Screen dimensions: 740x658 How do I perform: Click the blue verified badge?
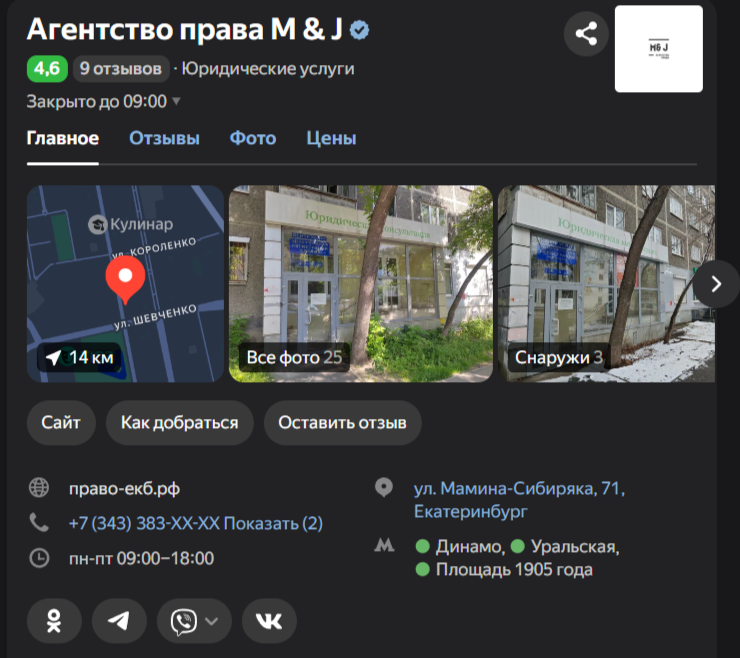[x=360, y=31]
